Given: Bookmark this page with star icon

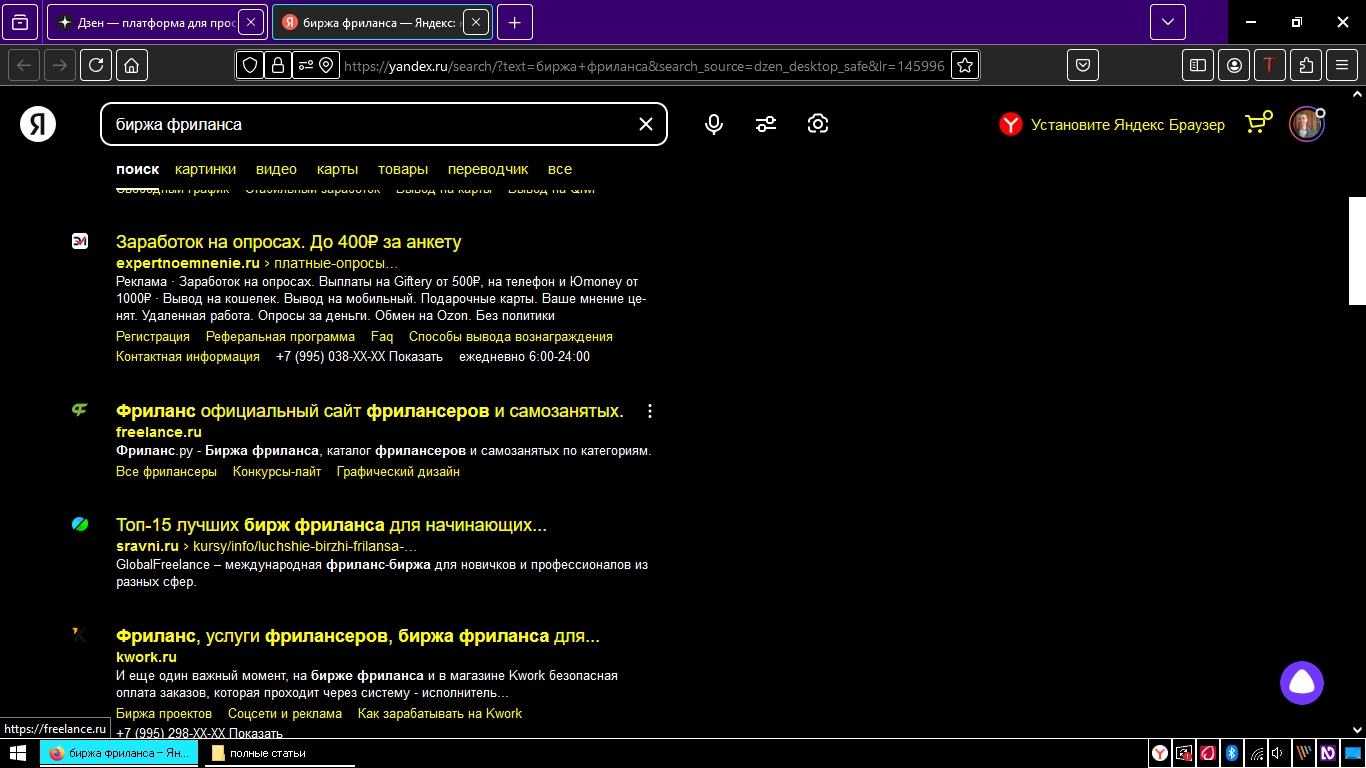Looking at the screenshot, I should pos(964,65).
